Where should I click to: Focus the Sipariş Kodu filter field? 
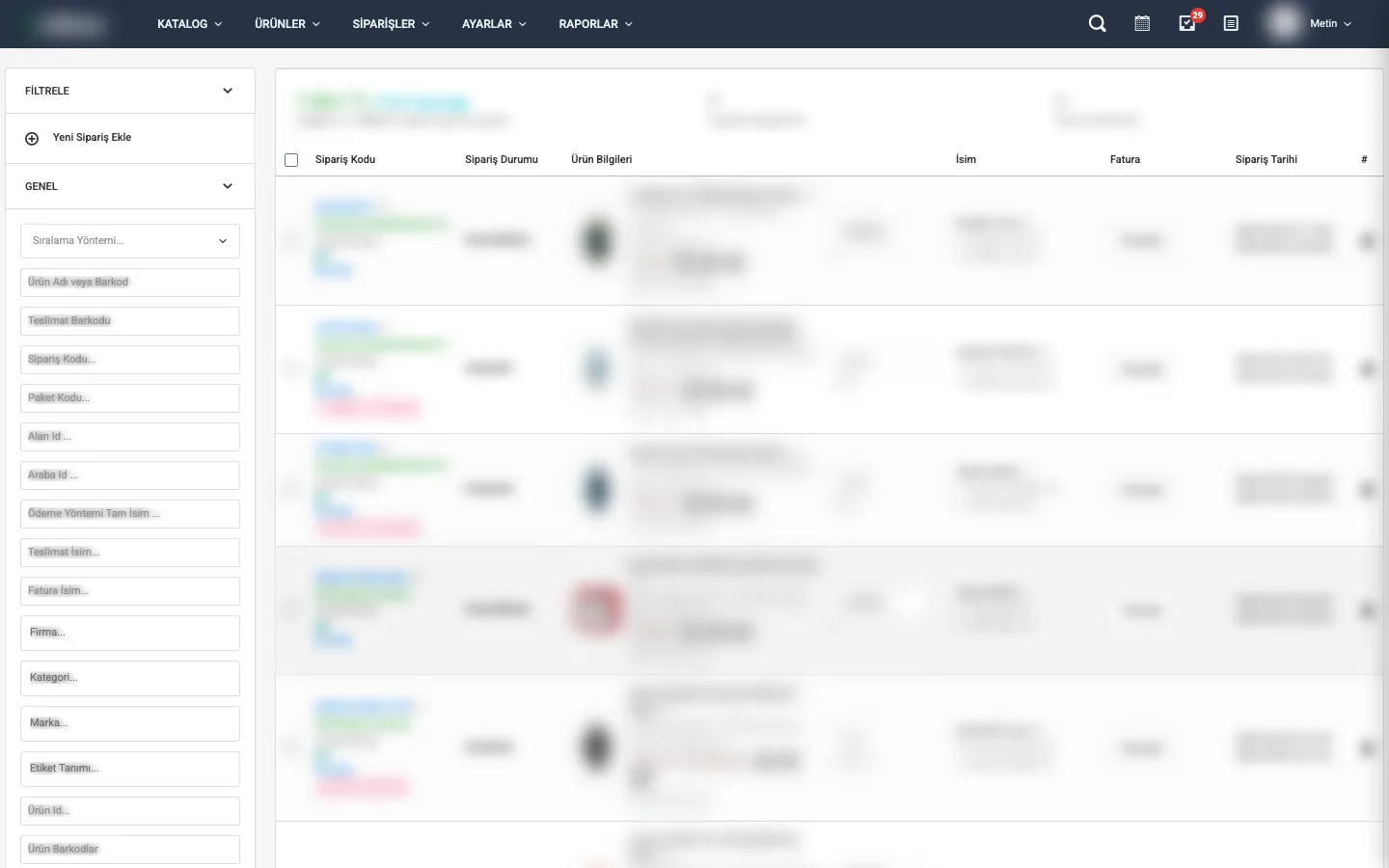point(130,360)
